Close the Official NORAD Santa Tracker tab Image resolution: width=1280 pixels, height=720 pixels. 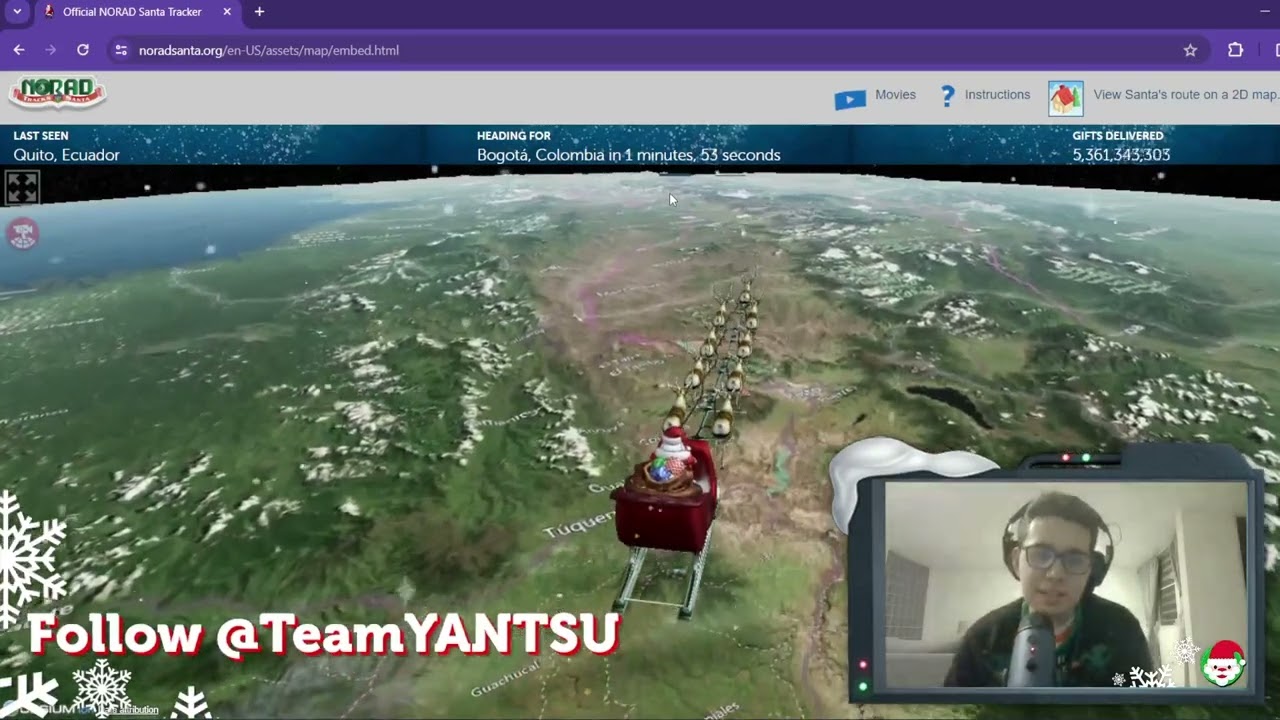(227, 12)
